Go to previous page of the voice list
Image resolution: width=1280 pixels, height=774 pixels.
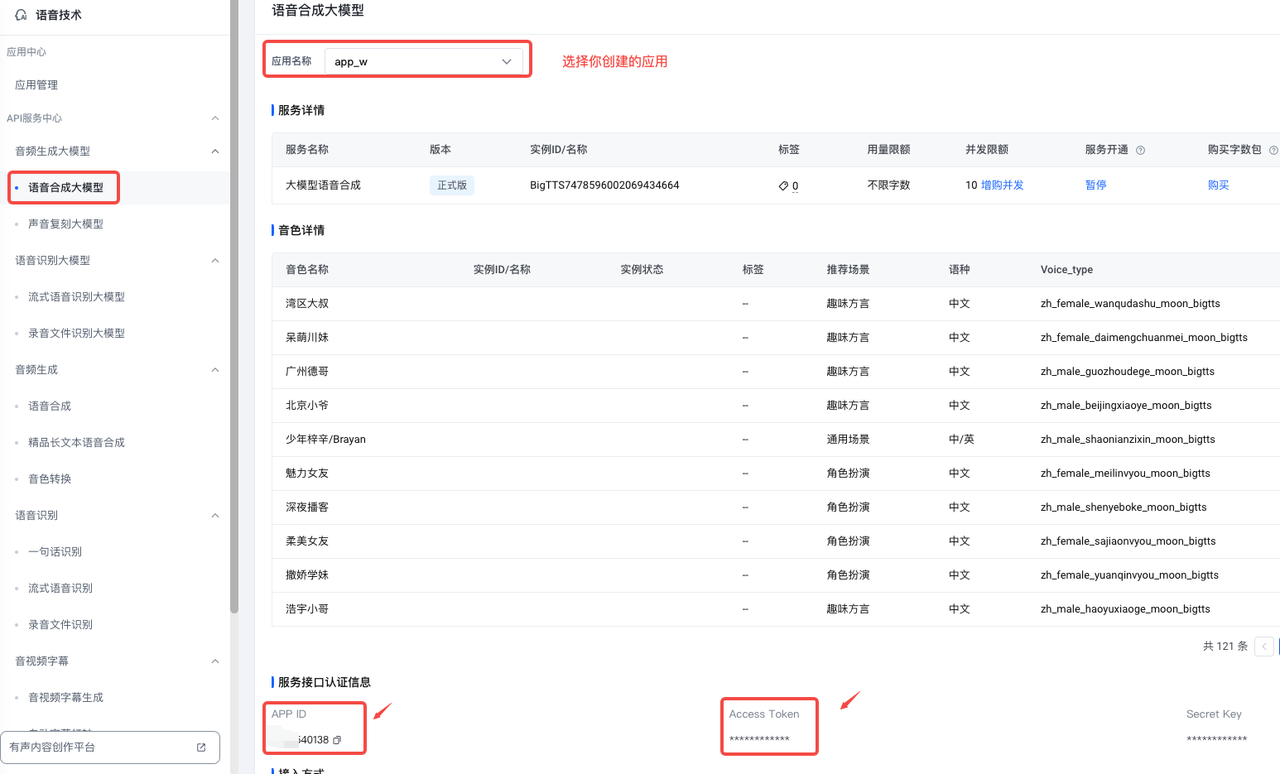pos(1264,646)
